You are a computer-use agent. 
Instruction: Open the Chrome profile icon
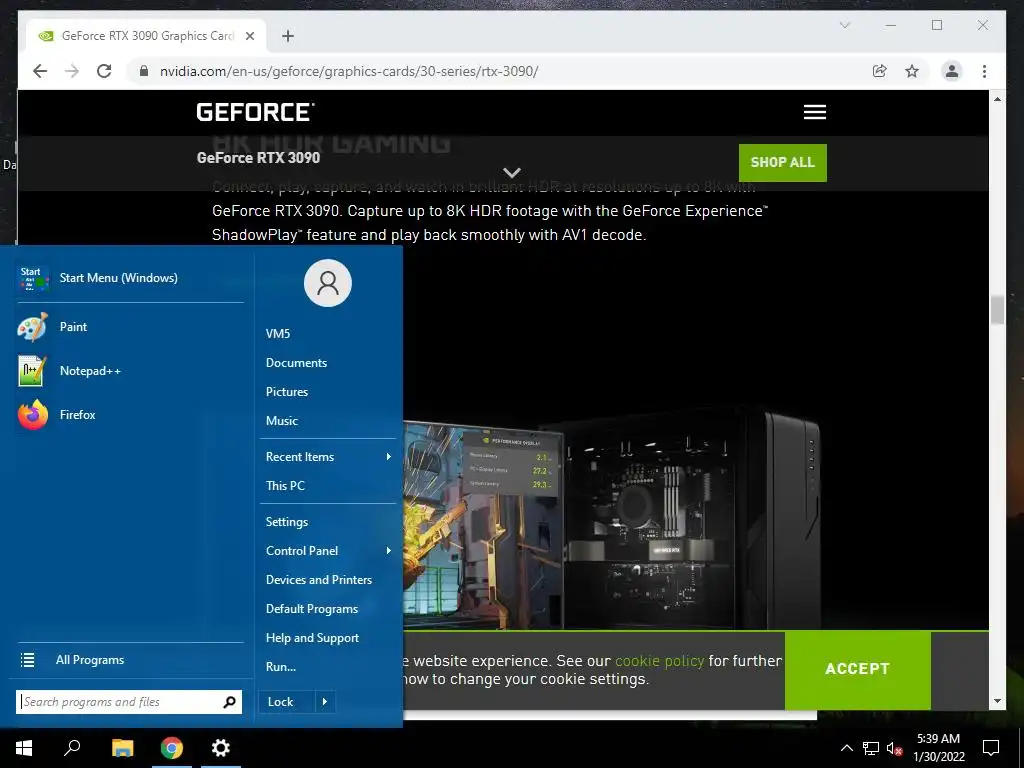(x=952, y=71)
